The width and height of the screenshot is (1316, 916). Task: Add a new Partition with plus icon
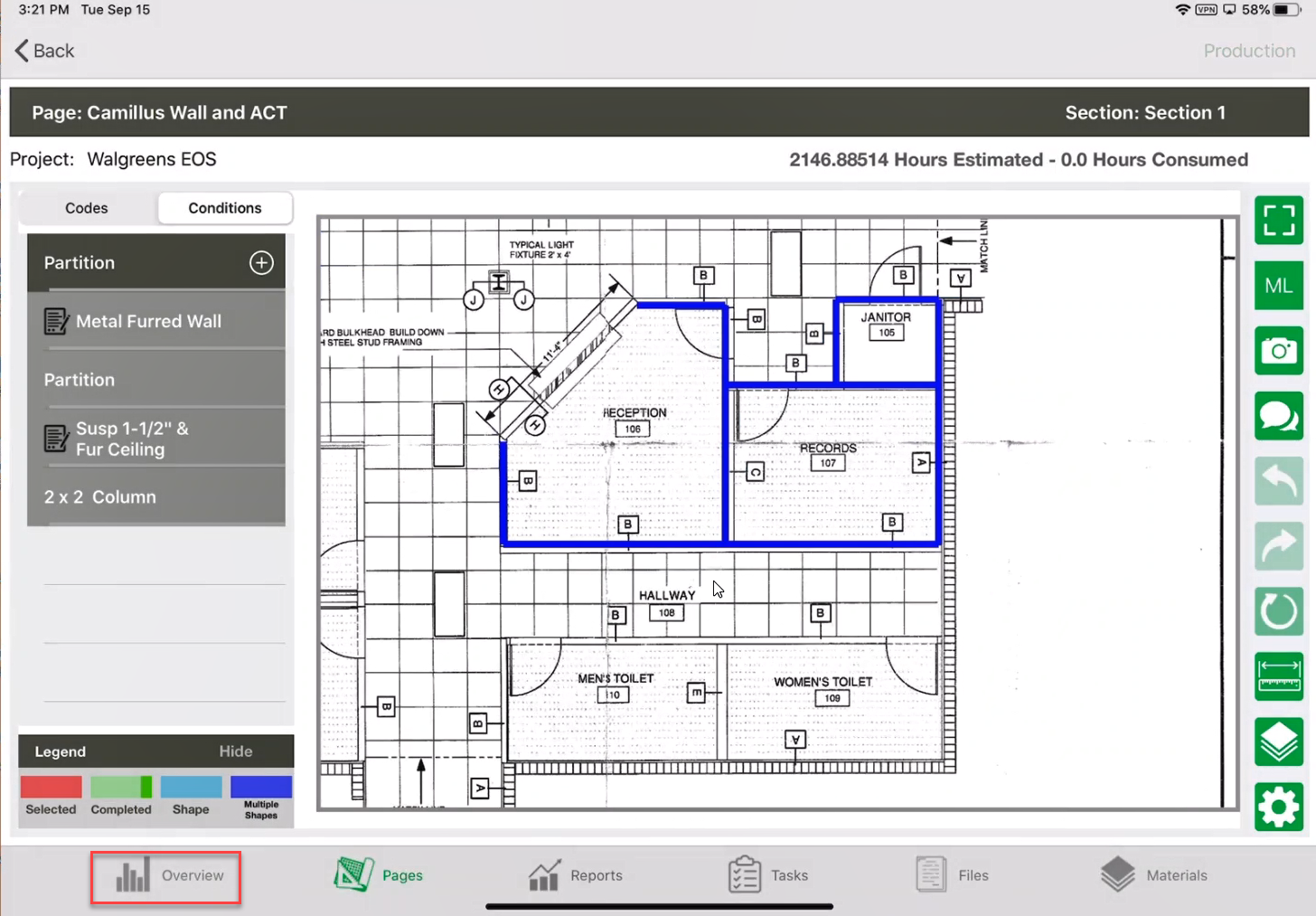point(261,263)
